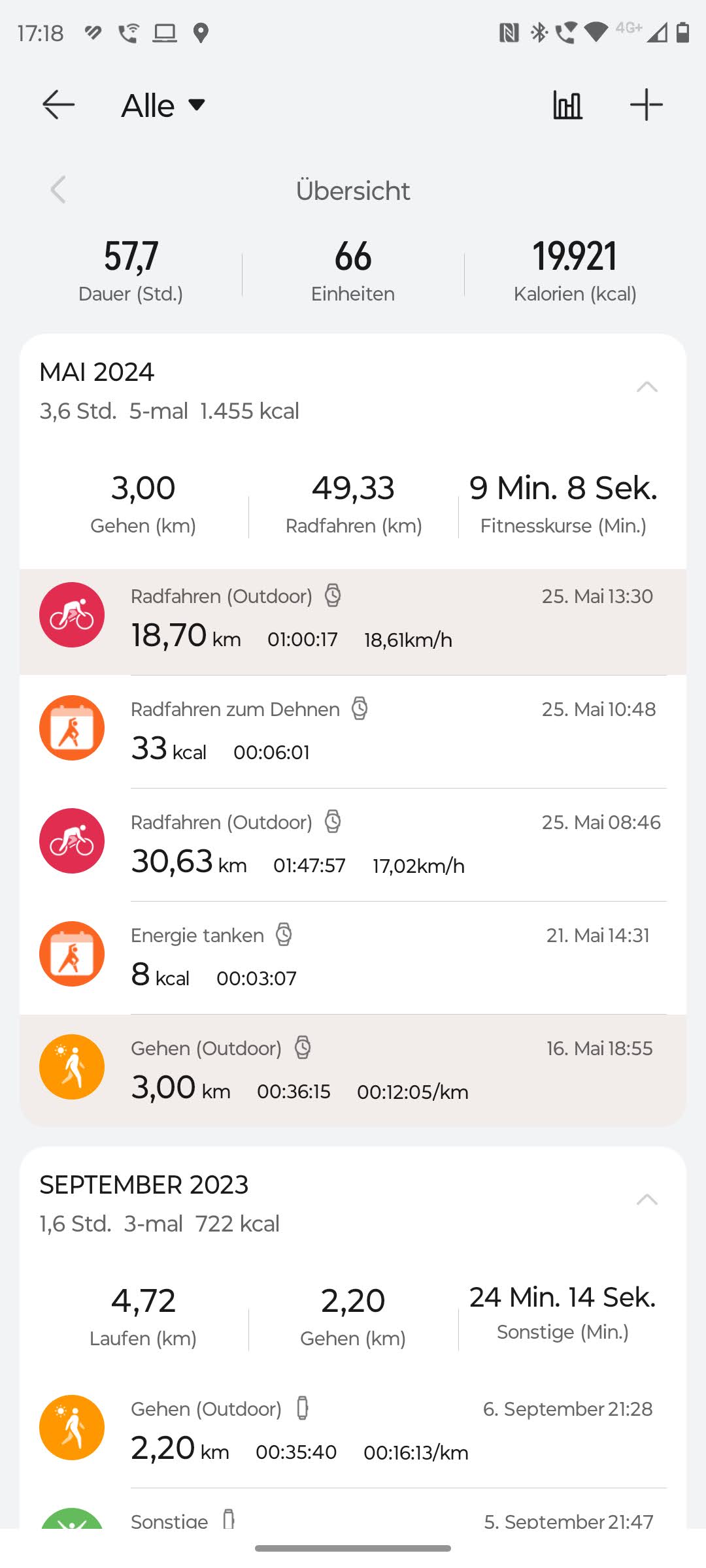Tap walking icon for 2,20 km walk
The height and width of the screenshot is (1568, 706).
click(72, 1428)
